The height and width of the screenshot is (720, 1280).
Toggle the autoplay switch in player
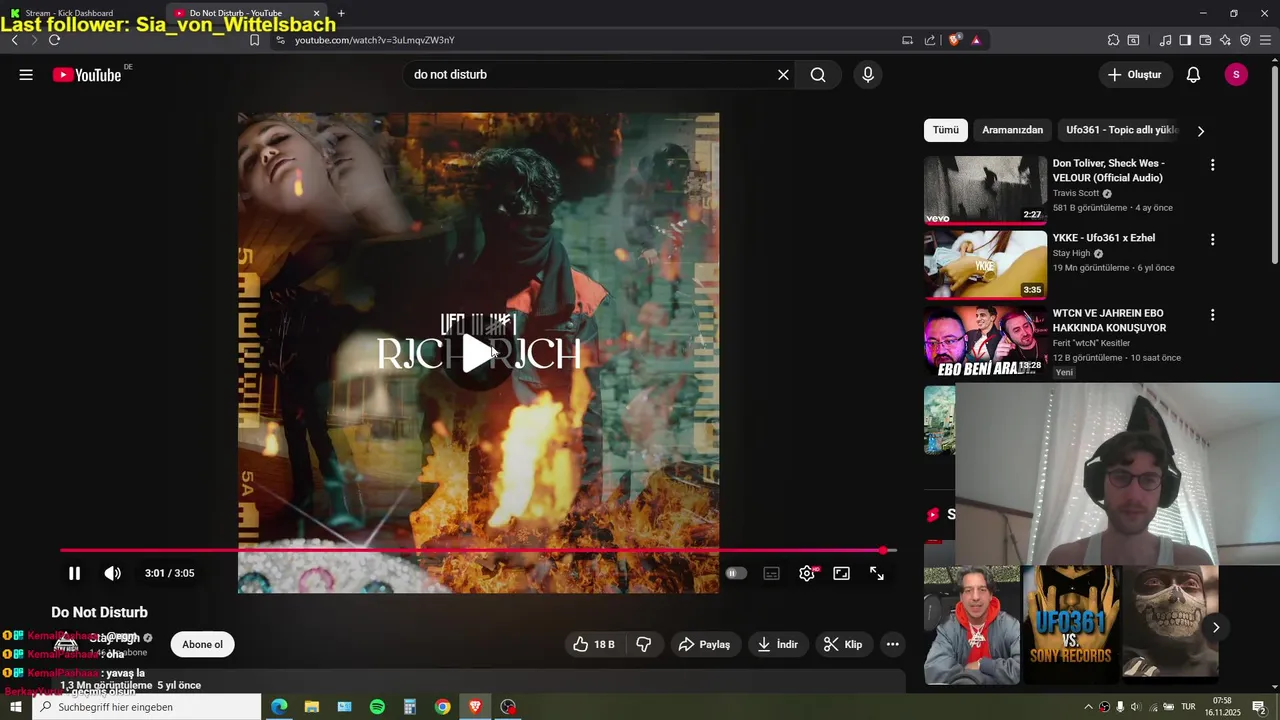pyautogui.click(x=736, y=573)
